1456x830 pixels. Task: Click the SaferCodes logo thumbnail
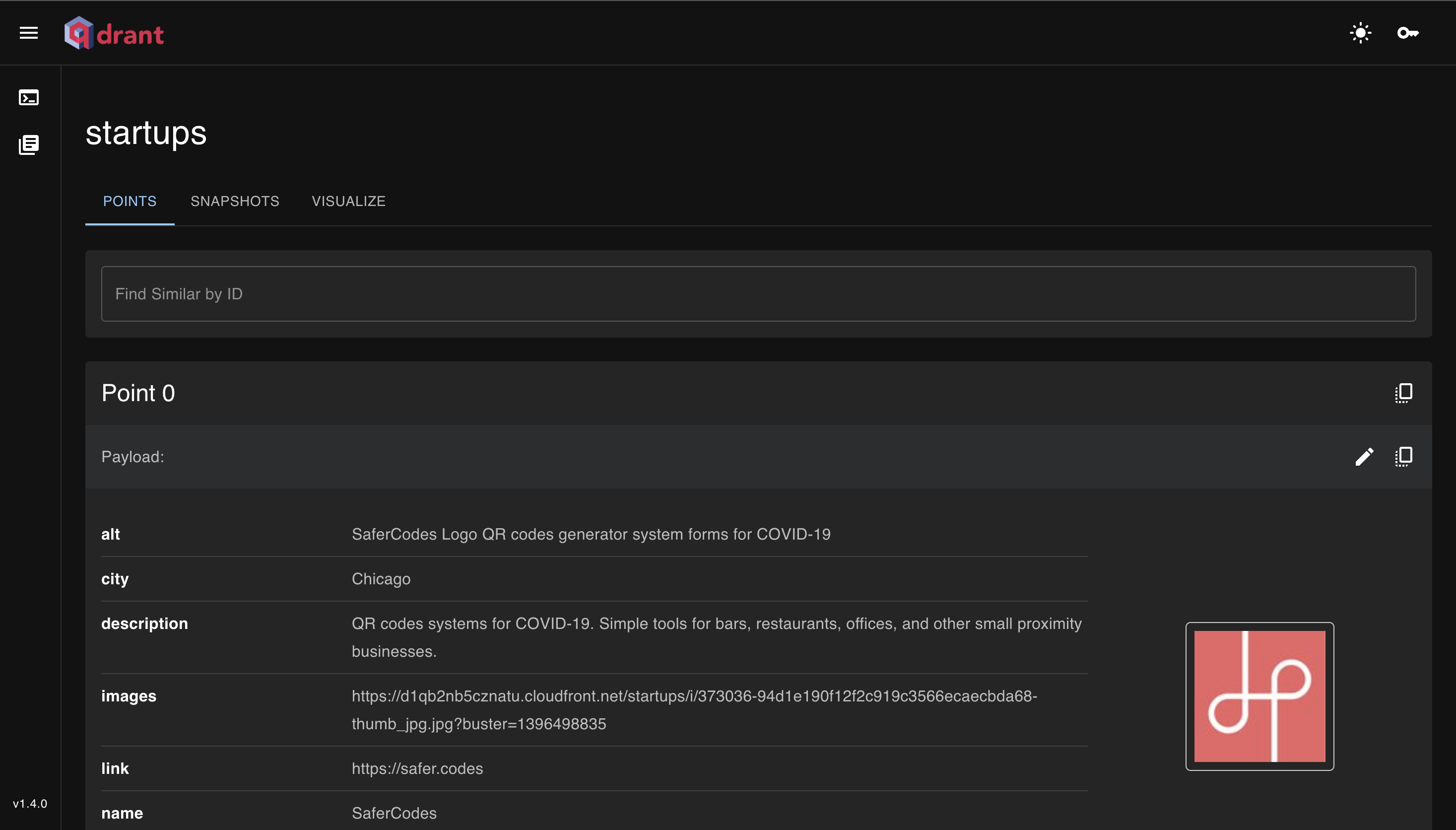click(x=1259, y=696)
